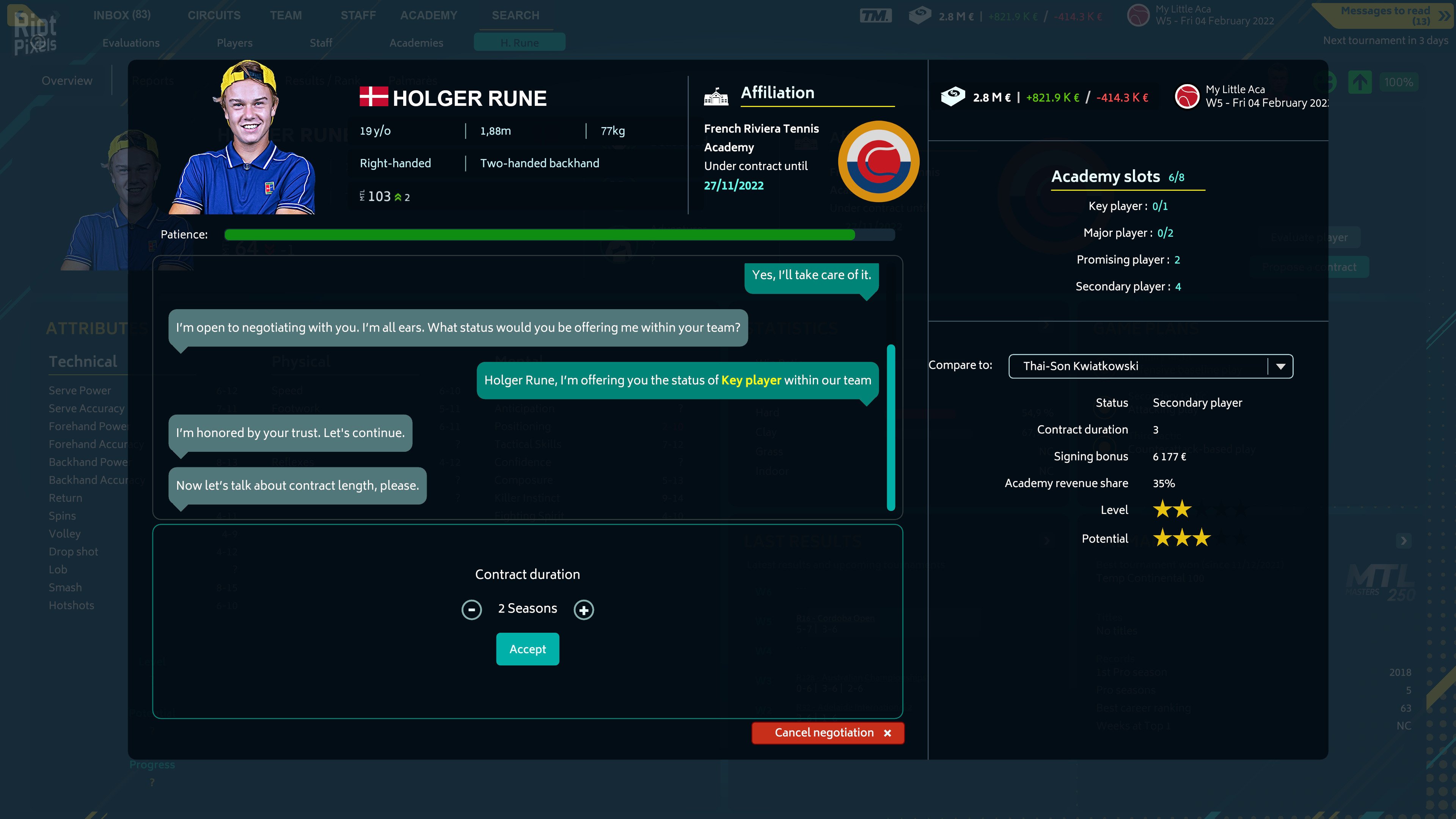This screenshot has width=1456, height=819.
Task: Open the Compare to player dropdown
Action: [1281, 366]
